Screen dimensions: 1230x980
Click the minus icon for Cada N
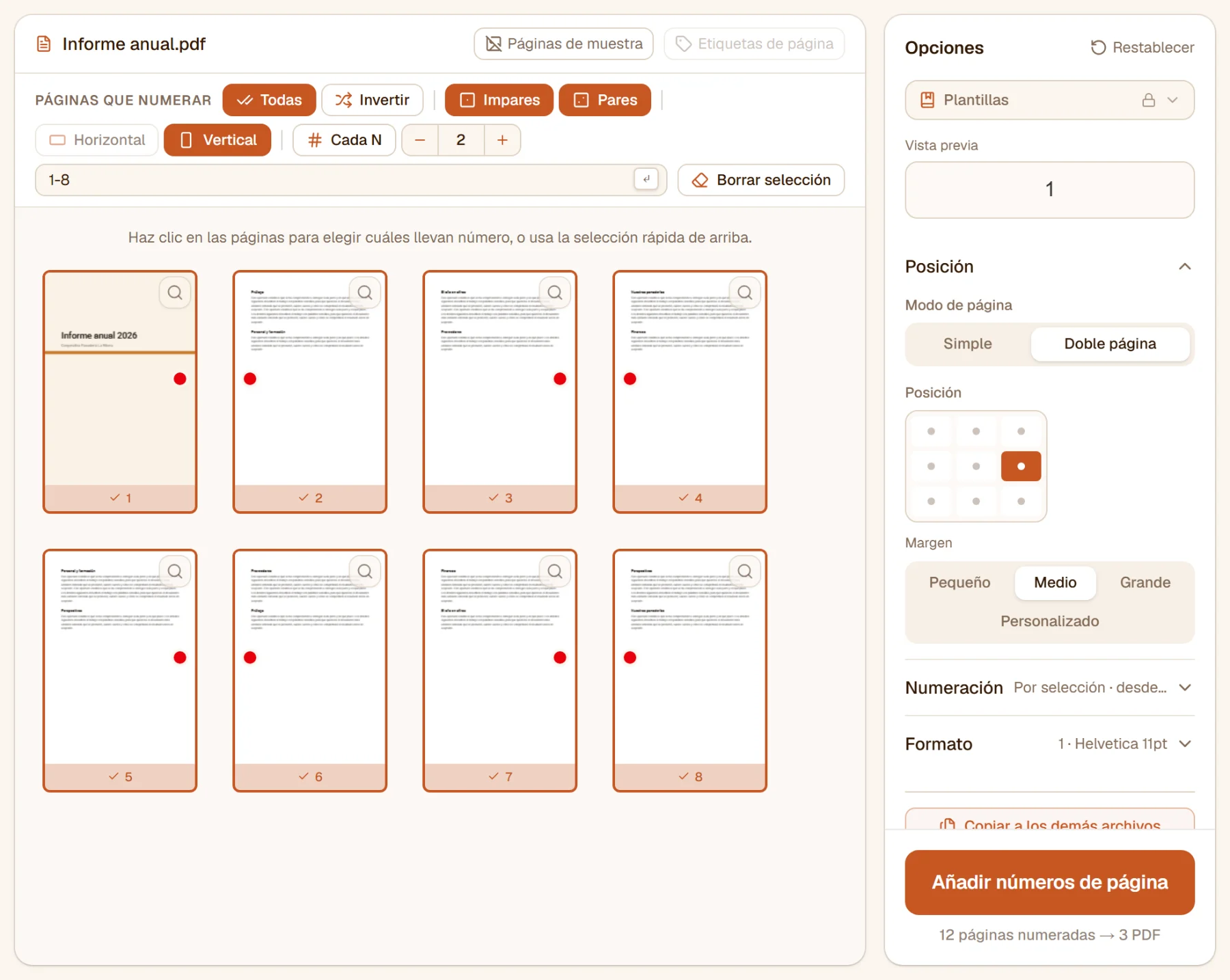(420, 140)
